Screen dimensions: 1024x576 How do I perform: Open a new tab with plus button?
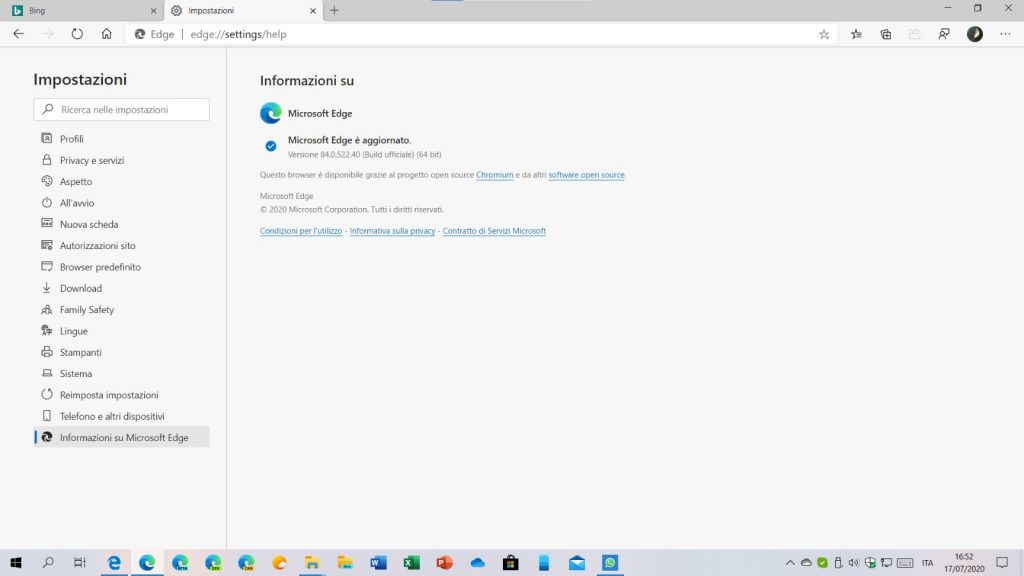tap(334, 10)
